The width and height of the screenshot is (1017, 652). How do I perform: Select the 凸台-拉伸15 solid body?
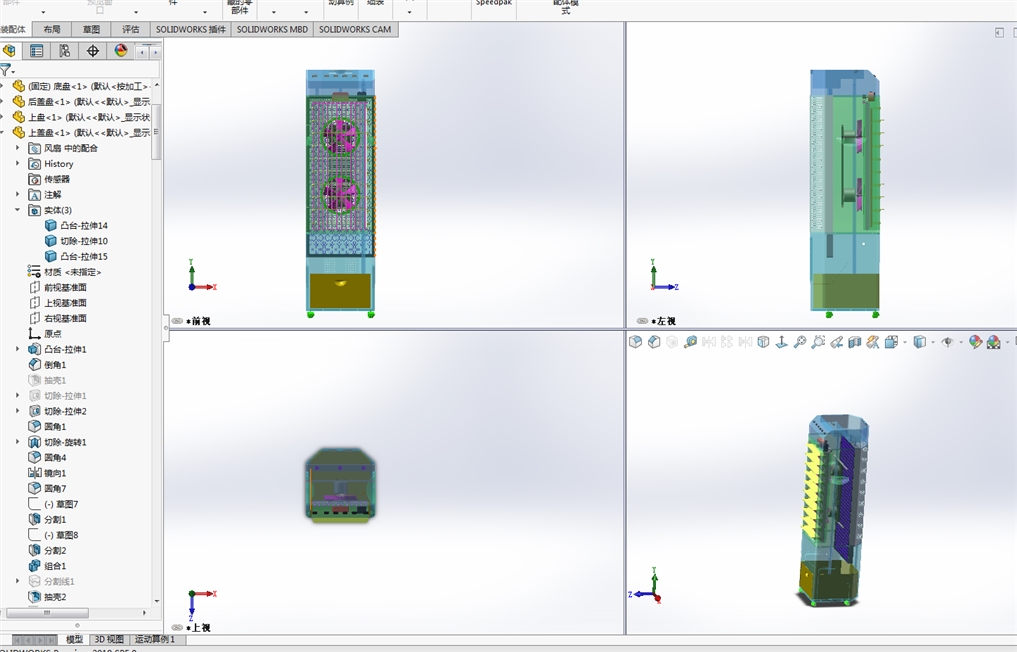click(x=76, y=256)
